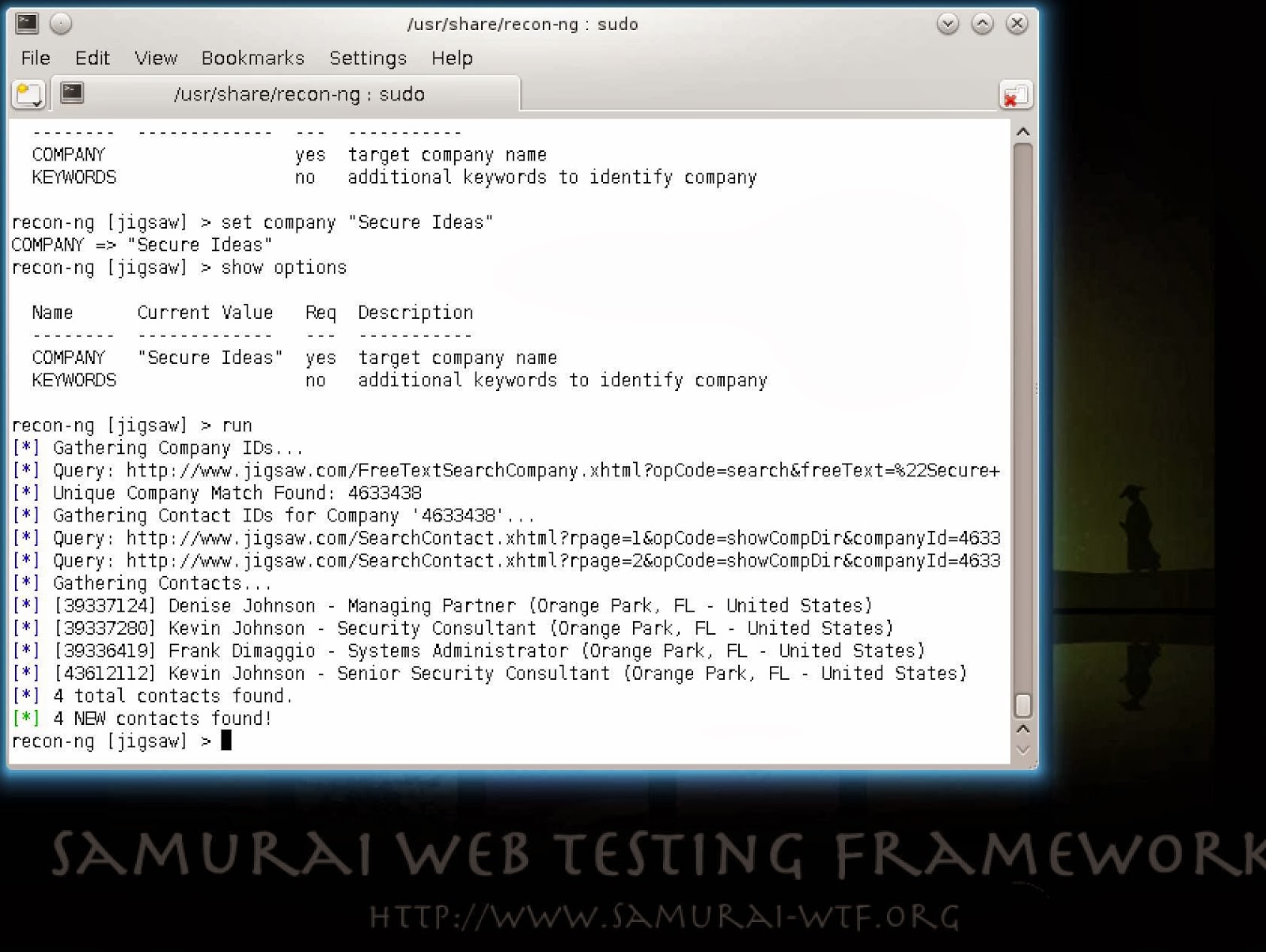
Task: Click the scroll down arrow at scrollbar bottom
Action: tap(1022, 750)
